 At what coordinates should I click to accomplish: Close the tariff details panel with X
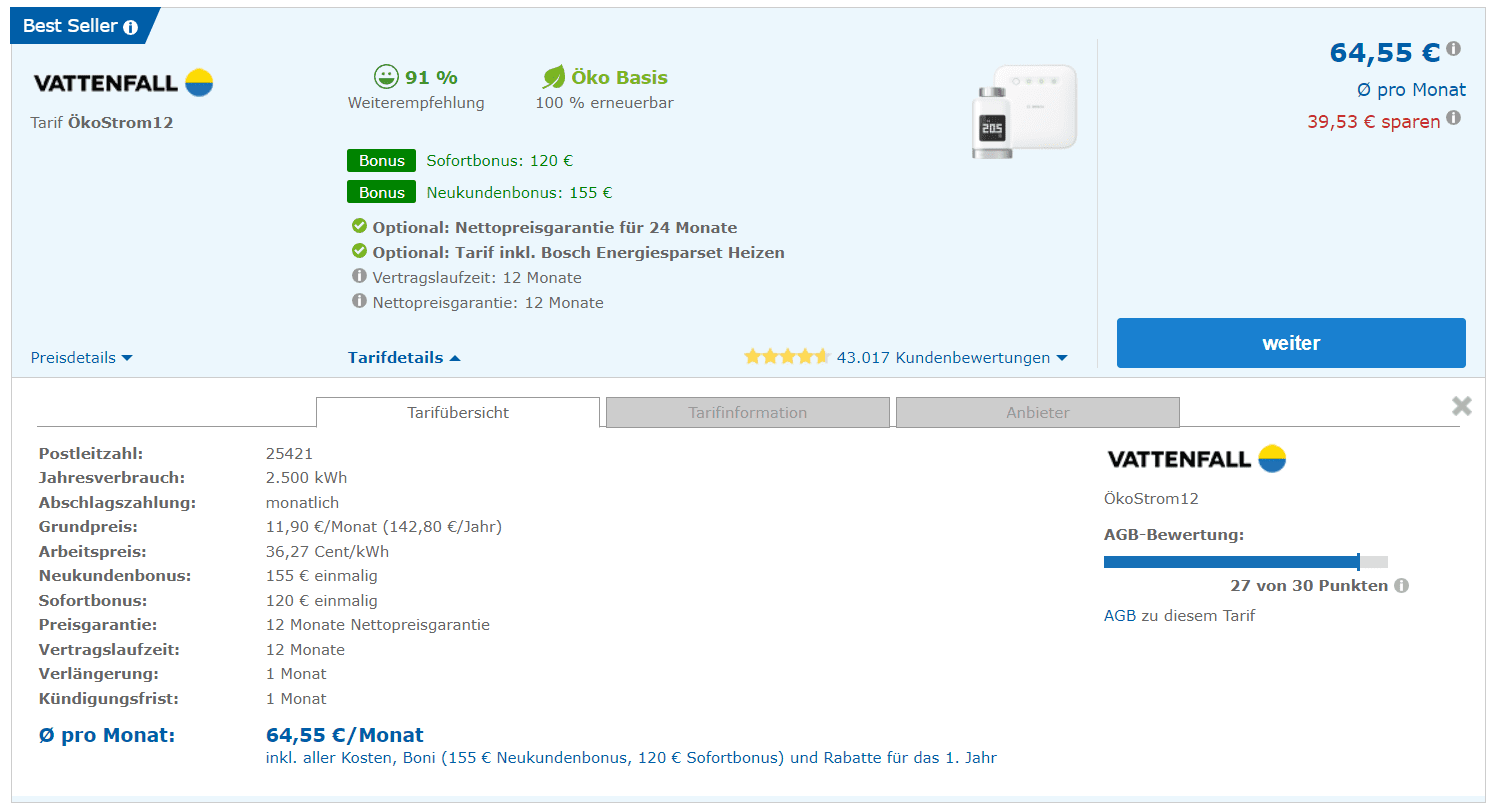click(1462, 405)
